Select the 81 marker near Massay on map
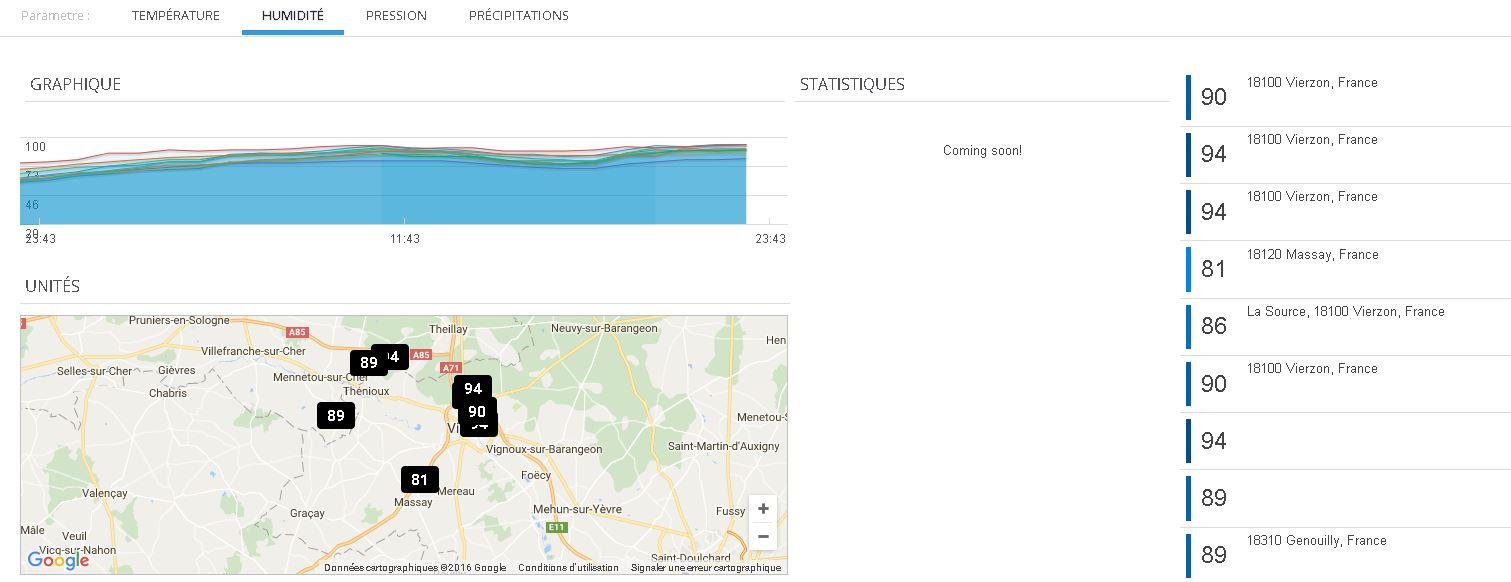The height and width of the screenshot is (582, 1511). point(420,480)
